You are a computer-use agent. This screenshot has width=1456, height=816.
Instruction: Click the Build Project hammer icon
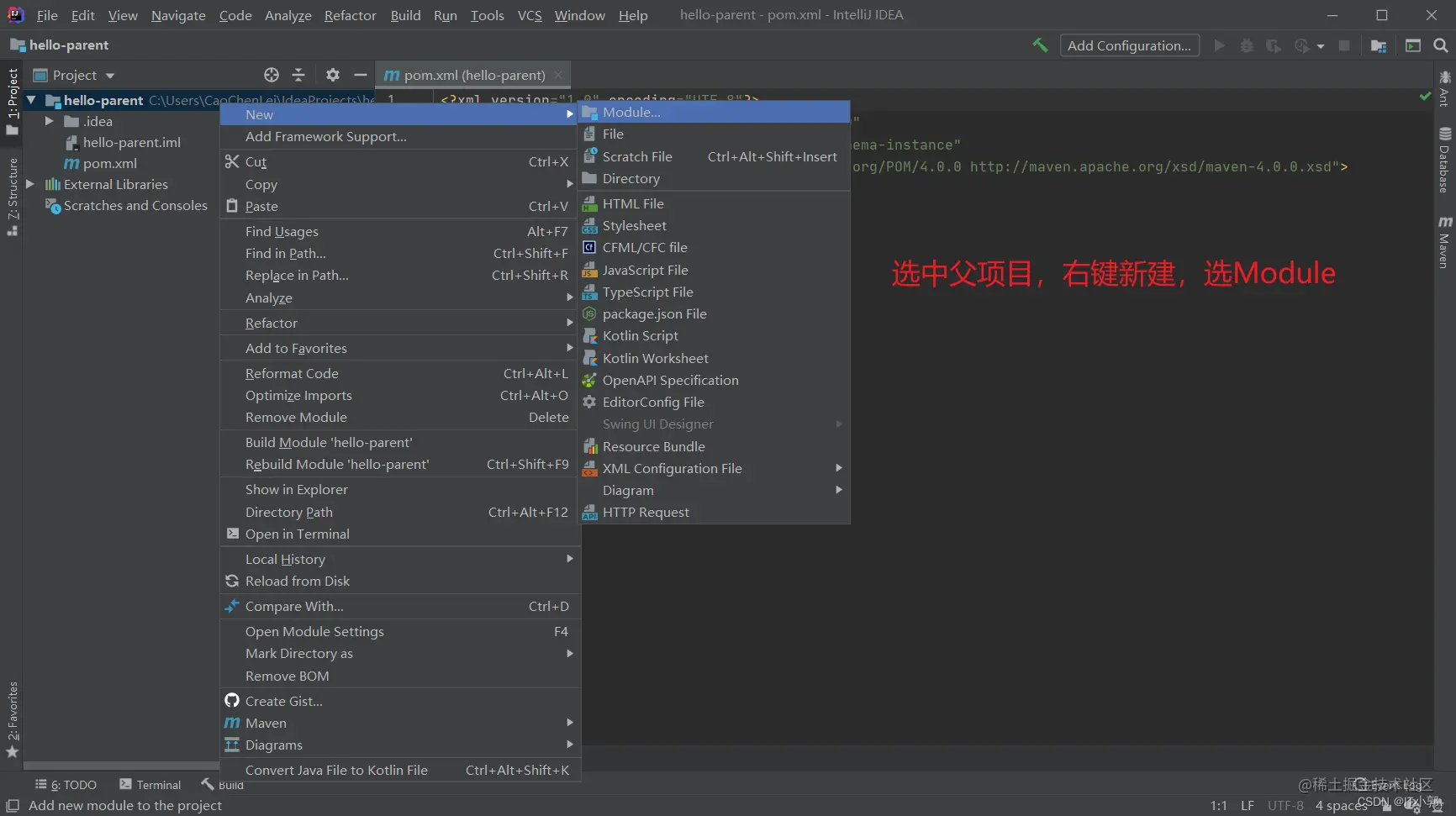click(1040, 45)
